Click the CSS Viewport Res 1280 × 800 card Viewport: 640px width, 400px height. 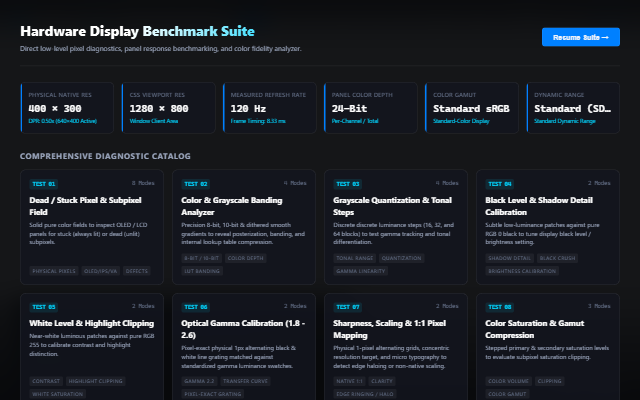click(169, 108)
